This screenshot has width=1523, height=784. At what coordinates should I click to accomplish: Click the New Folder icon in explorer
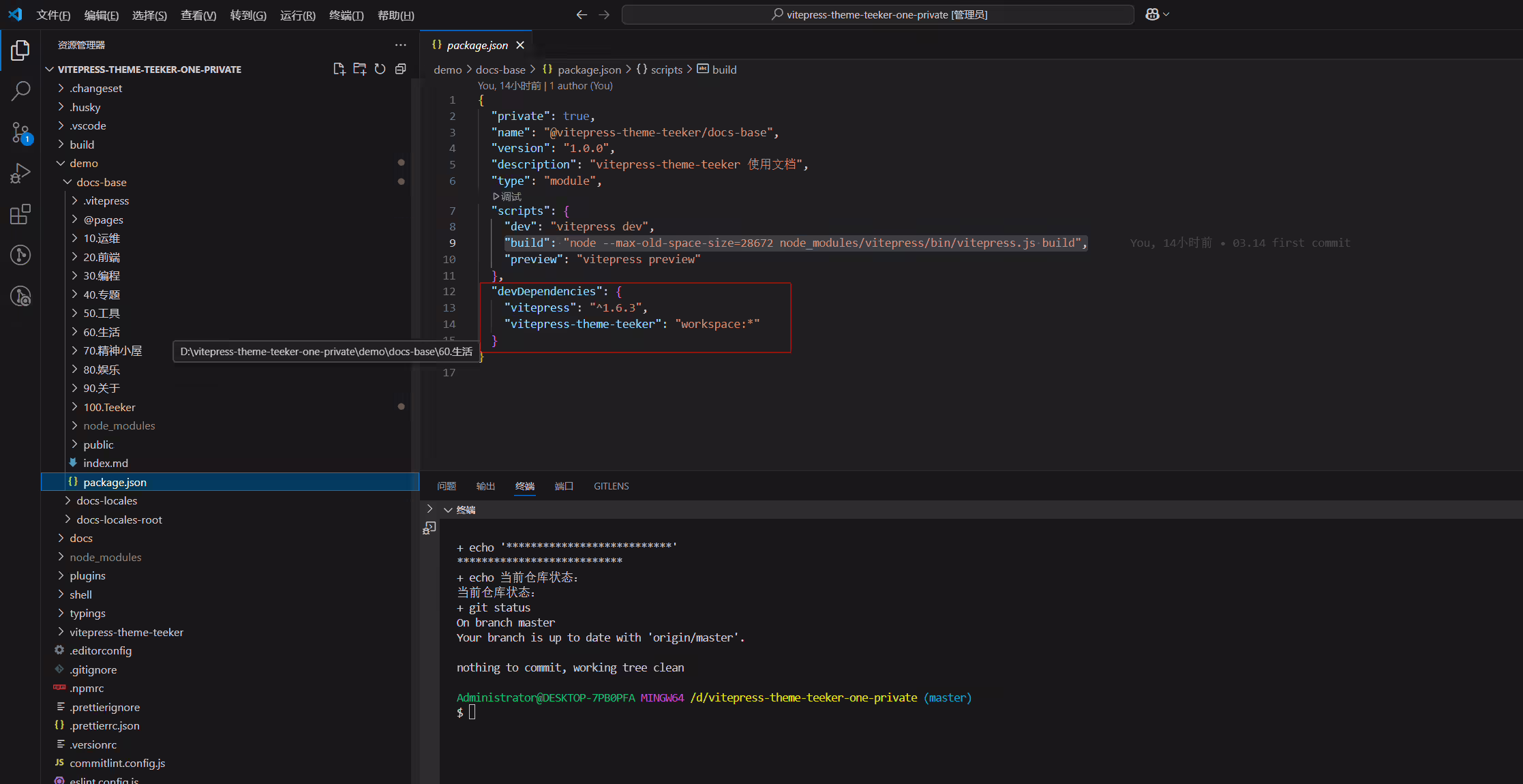click(x=359, y=69)
